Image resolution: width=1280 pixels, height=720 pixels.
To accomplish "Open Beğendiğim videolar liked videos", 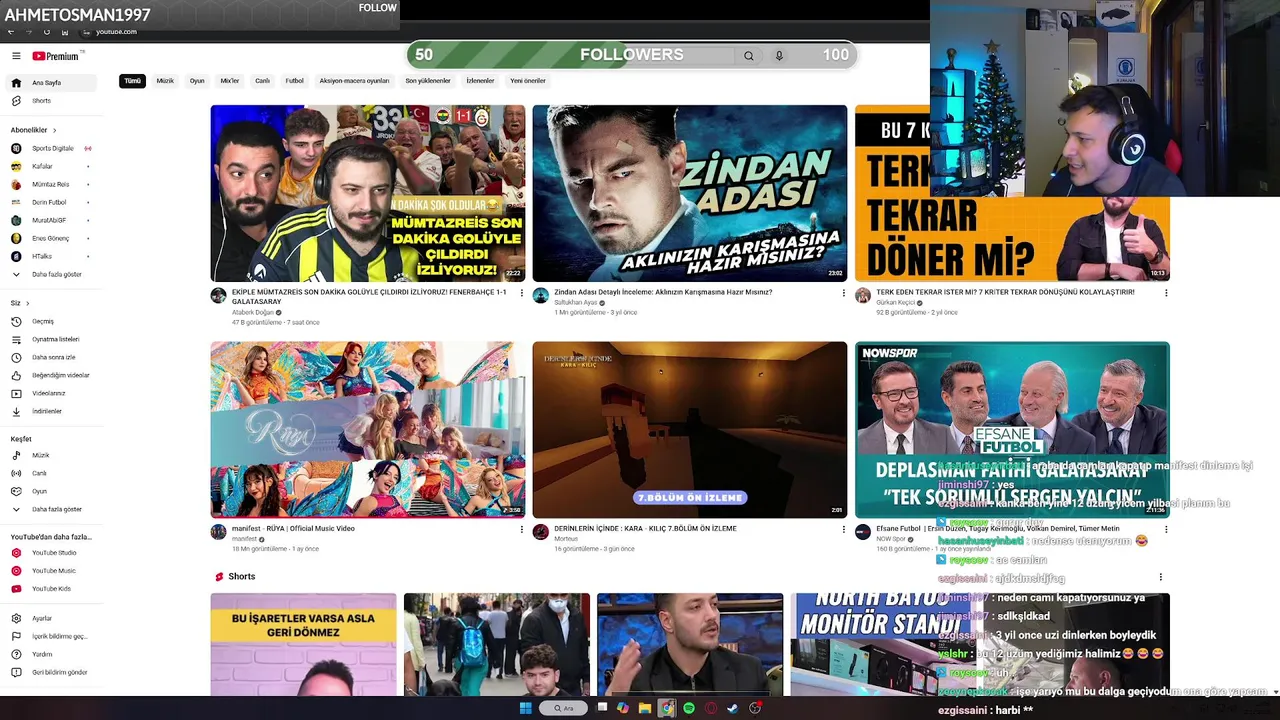I will (x=50, y=375).
